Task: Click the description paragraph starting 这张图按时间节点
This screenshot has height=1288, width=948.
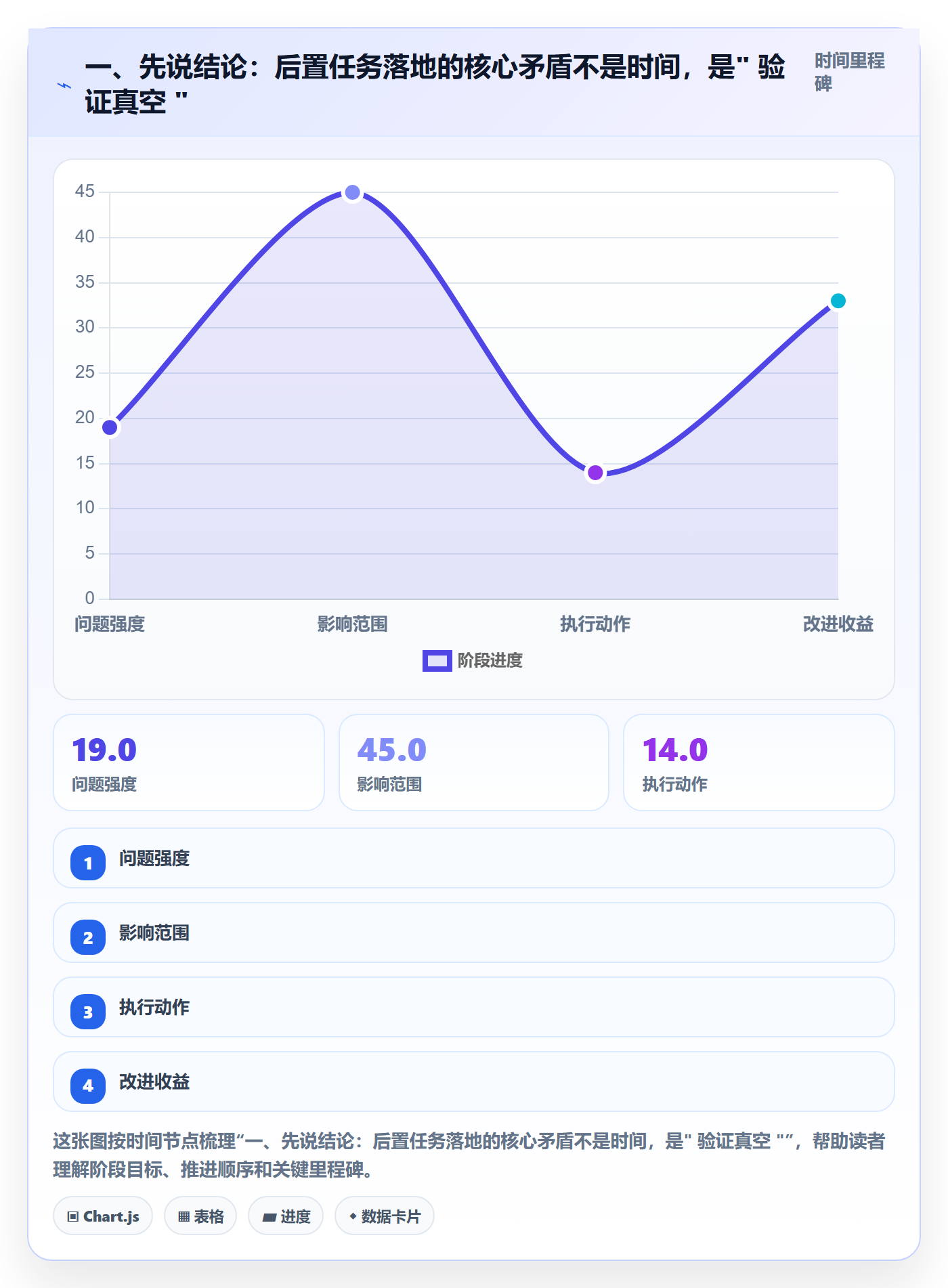Action: pos(469,1155)
